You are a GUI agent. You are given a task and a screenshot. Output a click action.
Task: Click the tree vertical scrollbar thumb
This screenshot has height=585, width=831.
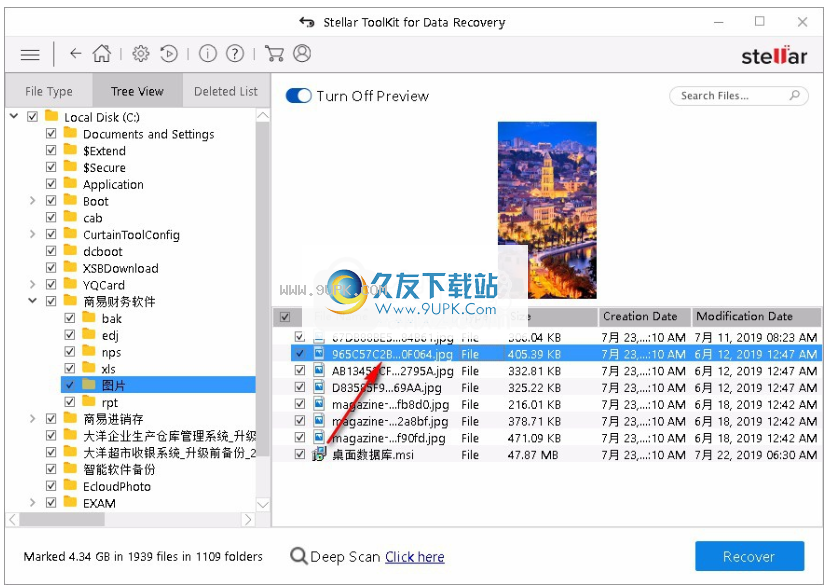pyautogui.click(x=262, y=289)
